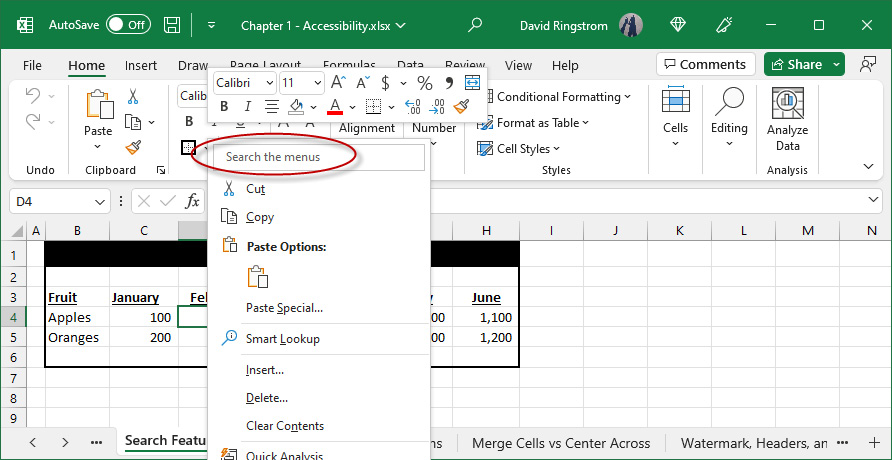Click the Borders icon in ribbon
892x460 pixels.
tap(188, 147)
